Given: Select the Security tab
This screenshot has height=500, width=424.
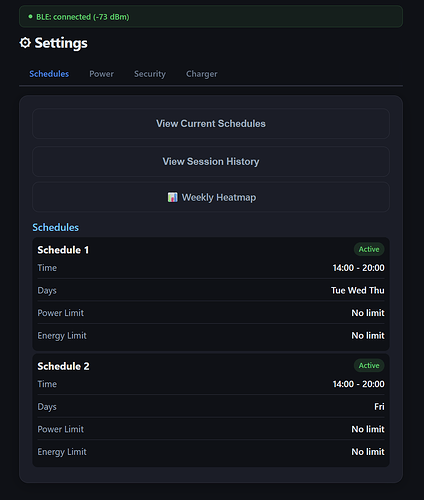Looking at the screenshot, I should 150,74.
